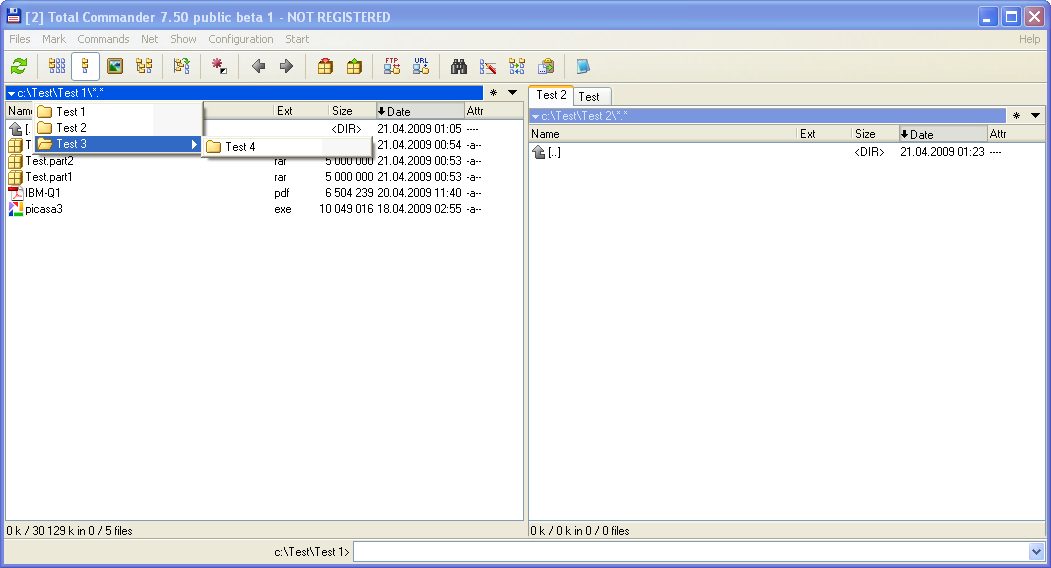This screenshot has width=1051, height=568.
Task: Click the right panel path bar c:\Test\Test 2
Action: pos(767,116)
